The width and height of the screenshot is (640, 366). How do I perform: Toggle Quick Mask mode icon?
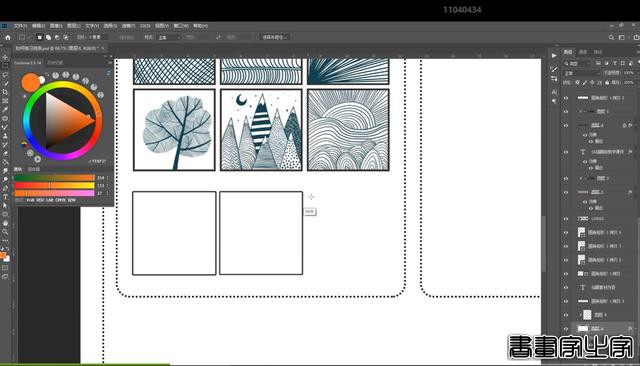pyautogui.click(x=5, y=268)
